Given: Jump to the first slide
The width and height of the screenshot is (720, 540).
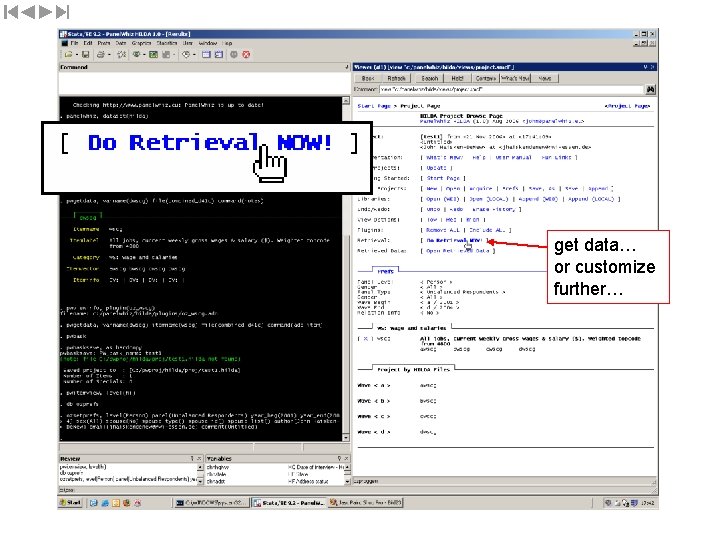Looking at the screenshot, I should [x=11, y=12].
